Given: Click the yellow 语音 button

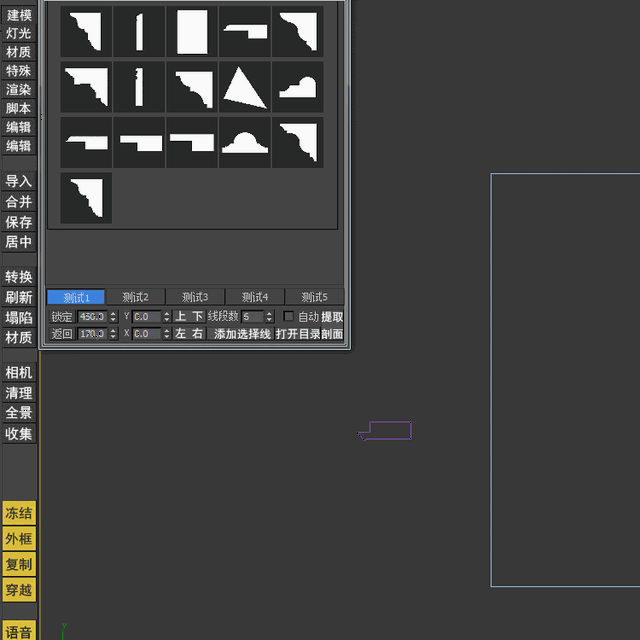Looking at the screenshot, I should coord(19,631).
